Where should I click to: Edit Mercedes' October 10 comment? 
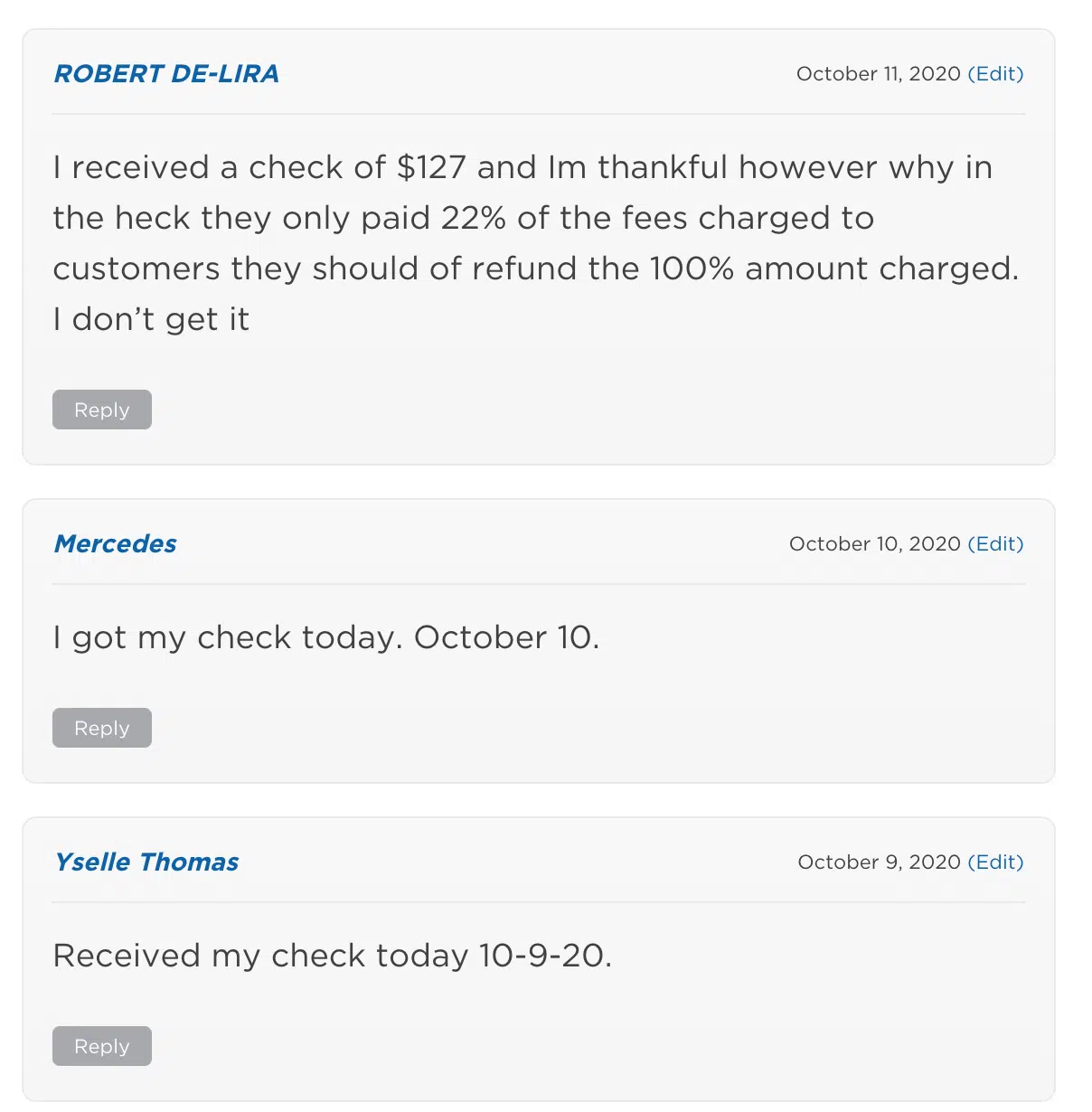(997, 543)
